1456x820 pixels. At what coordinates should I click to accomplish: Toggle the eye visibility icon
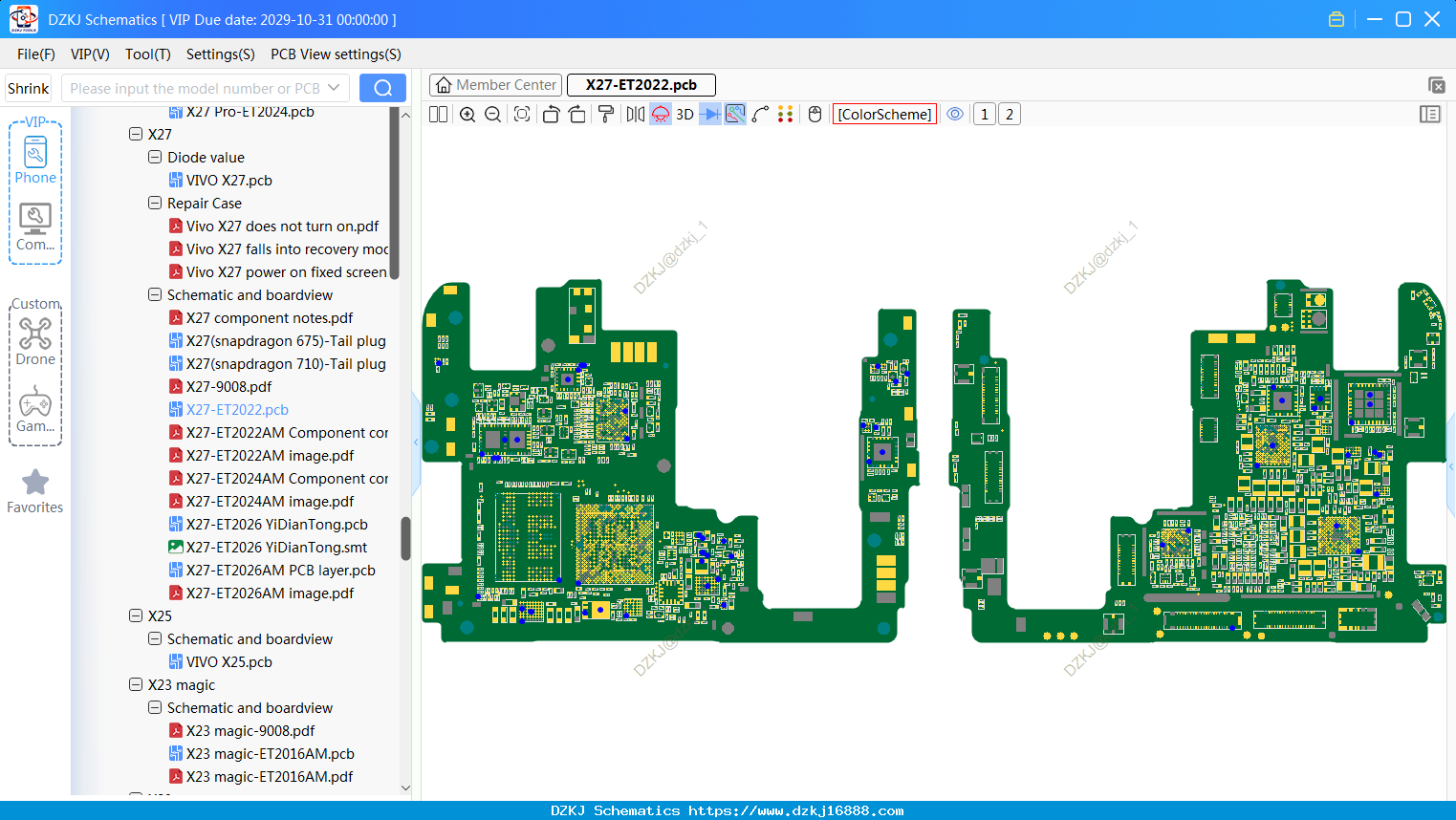(x=955, y=115)
